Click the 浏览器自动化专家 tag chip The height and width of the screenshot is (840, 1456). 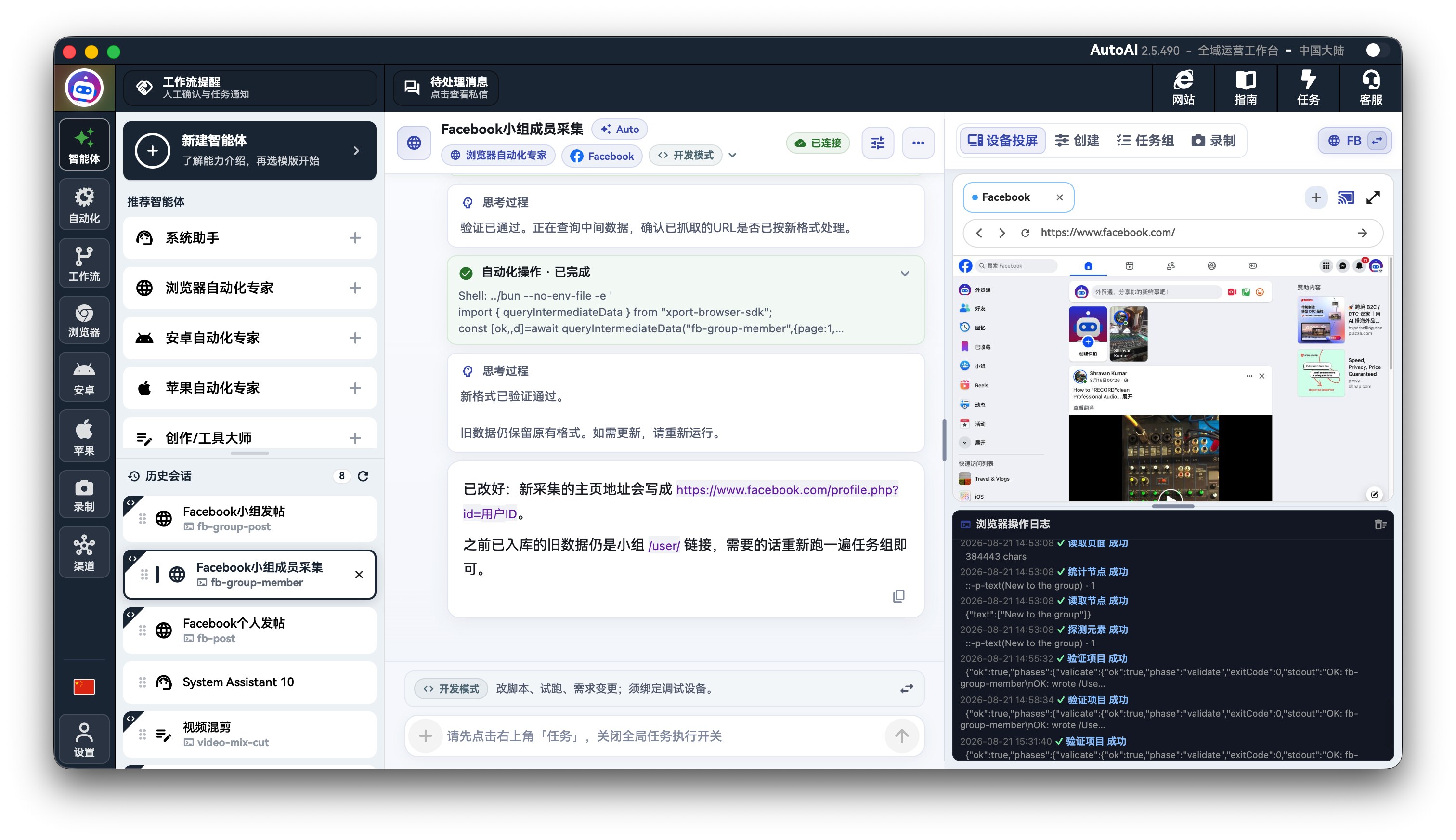pos(498,155)
